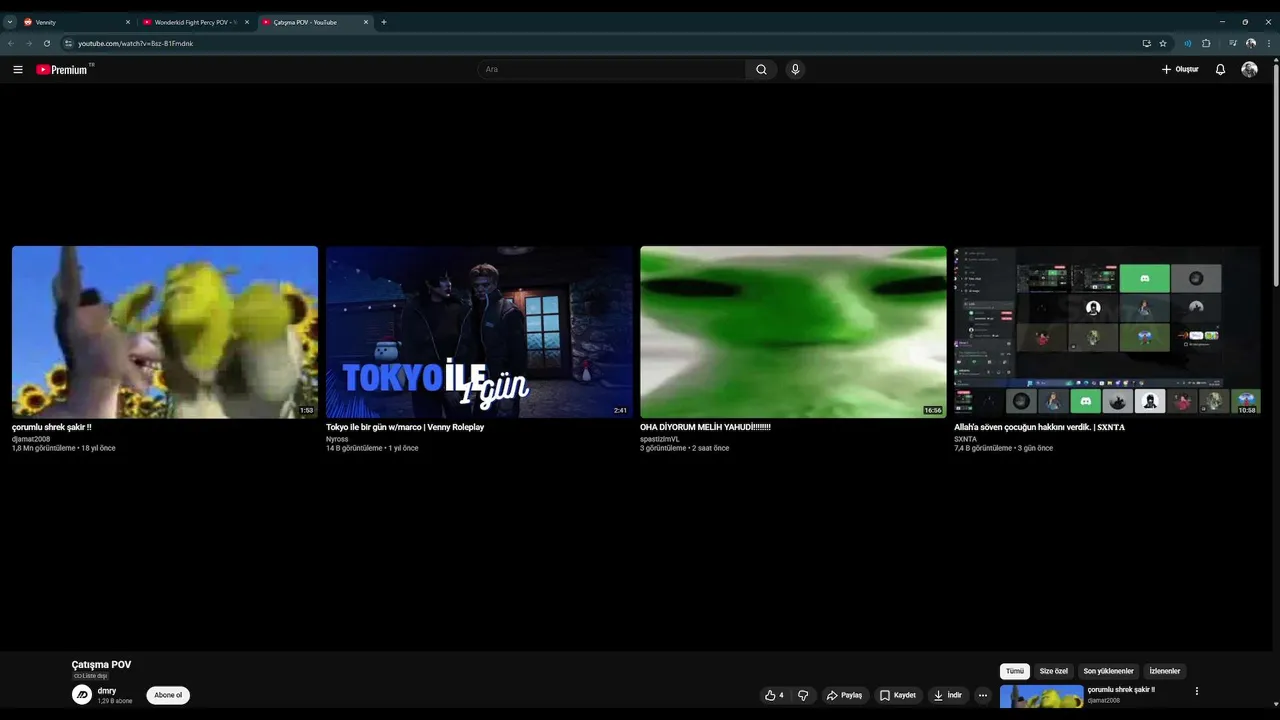Image resolution: width=1280 pixels, height=720 pixels.
Task: Expand the tab search dropdown arrow
Action: 10,22
